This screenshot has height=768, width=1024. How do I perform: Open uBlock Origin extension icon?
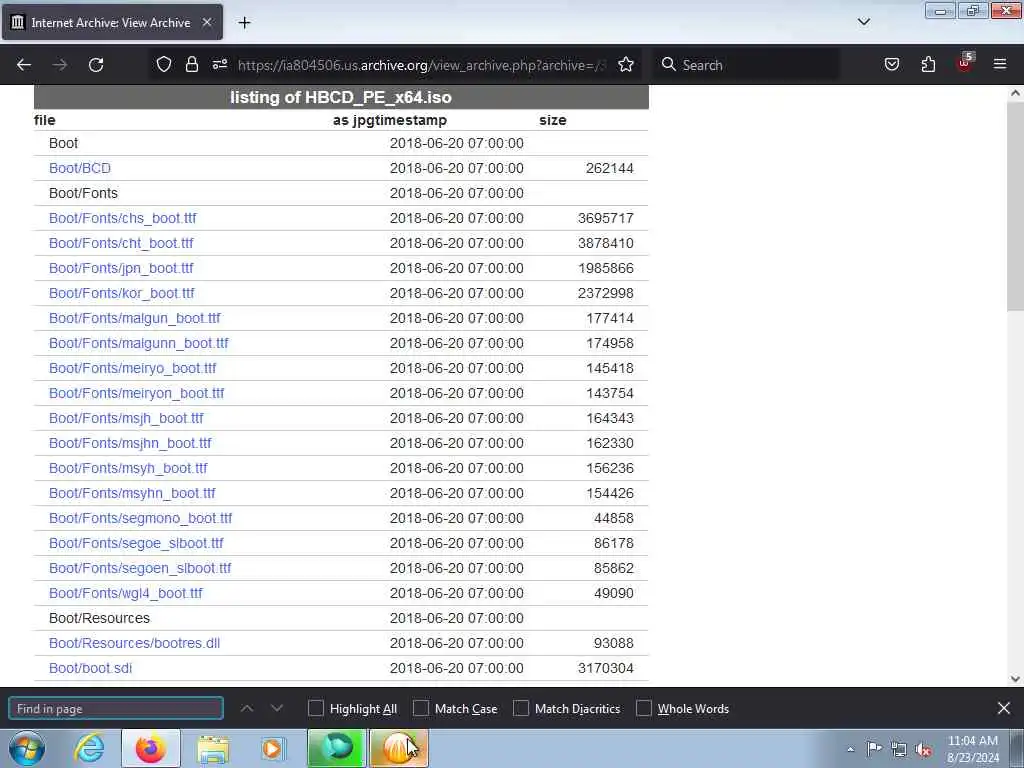965,63
